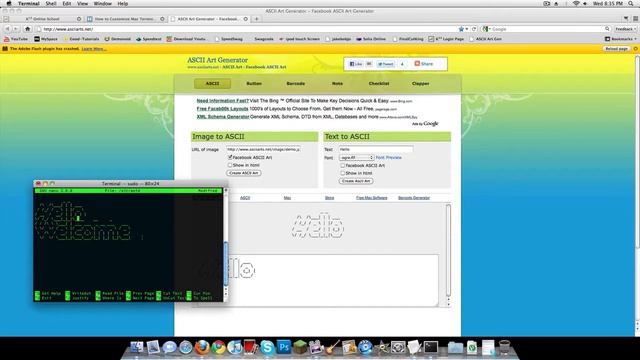Viewport: 640px width, 360px height.
Task: Open a new tab with plus button
Action: pyautogui.click(x=257, y=19)
